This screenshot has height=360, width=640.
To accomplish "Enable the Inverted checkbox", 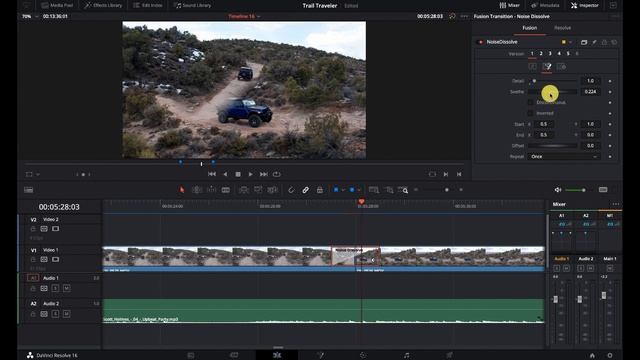I will [530, 113].
